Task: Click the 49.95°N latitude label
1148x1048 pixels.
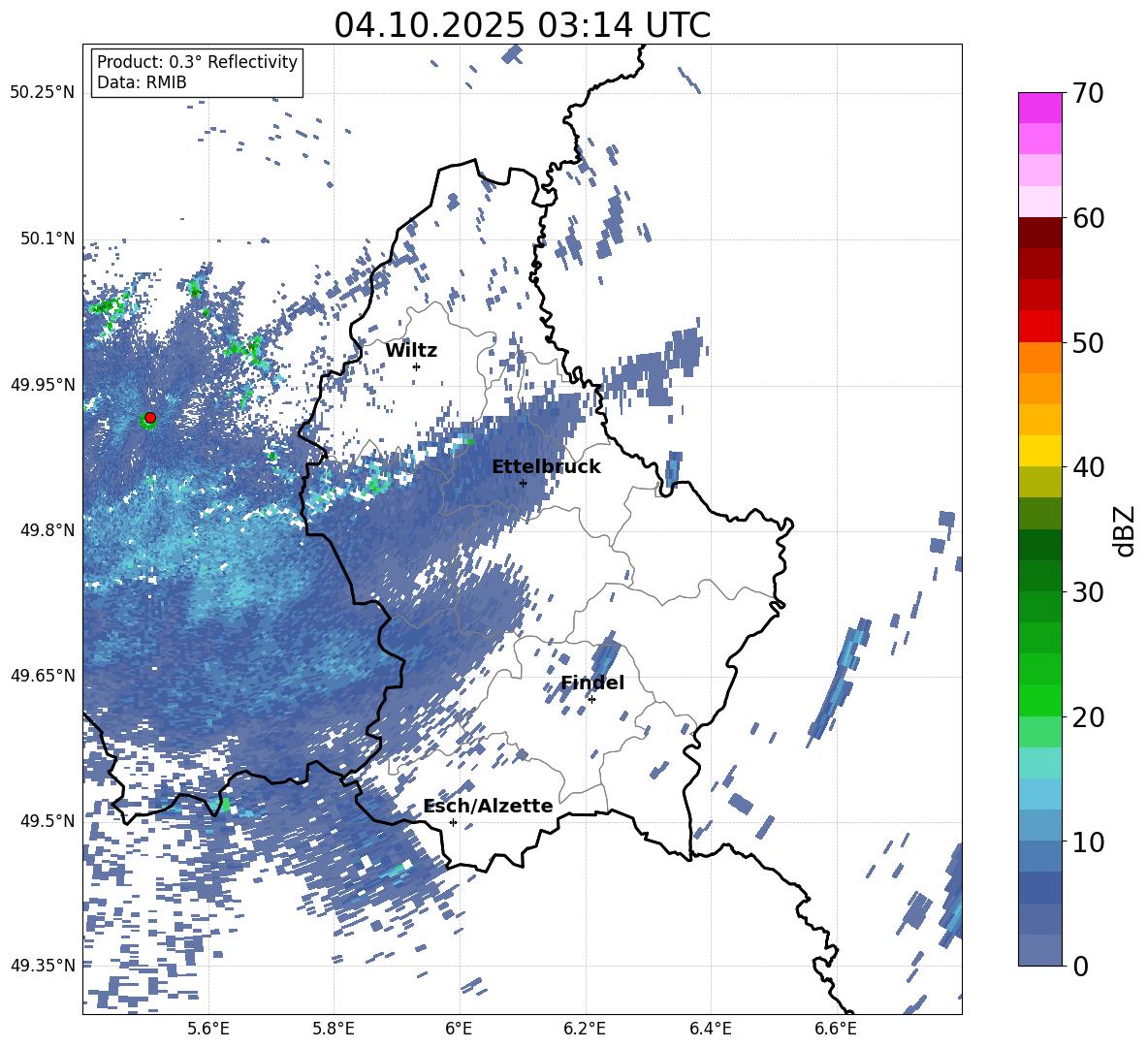Action: (43, 384)
